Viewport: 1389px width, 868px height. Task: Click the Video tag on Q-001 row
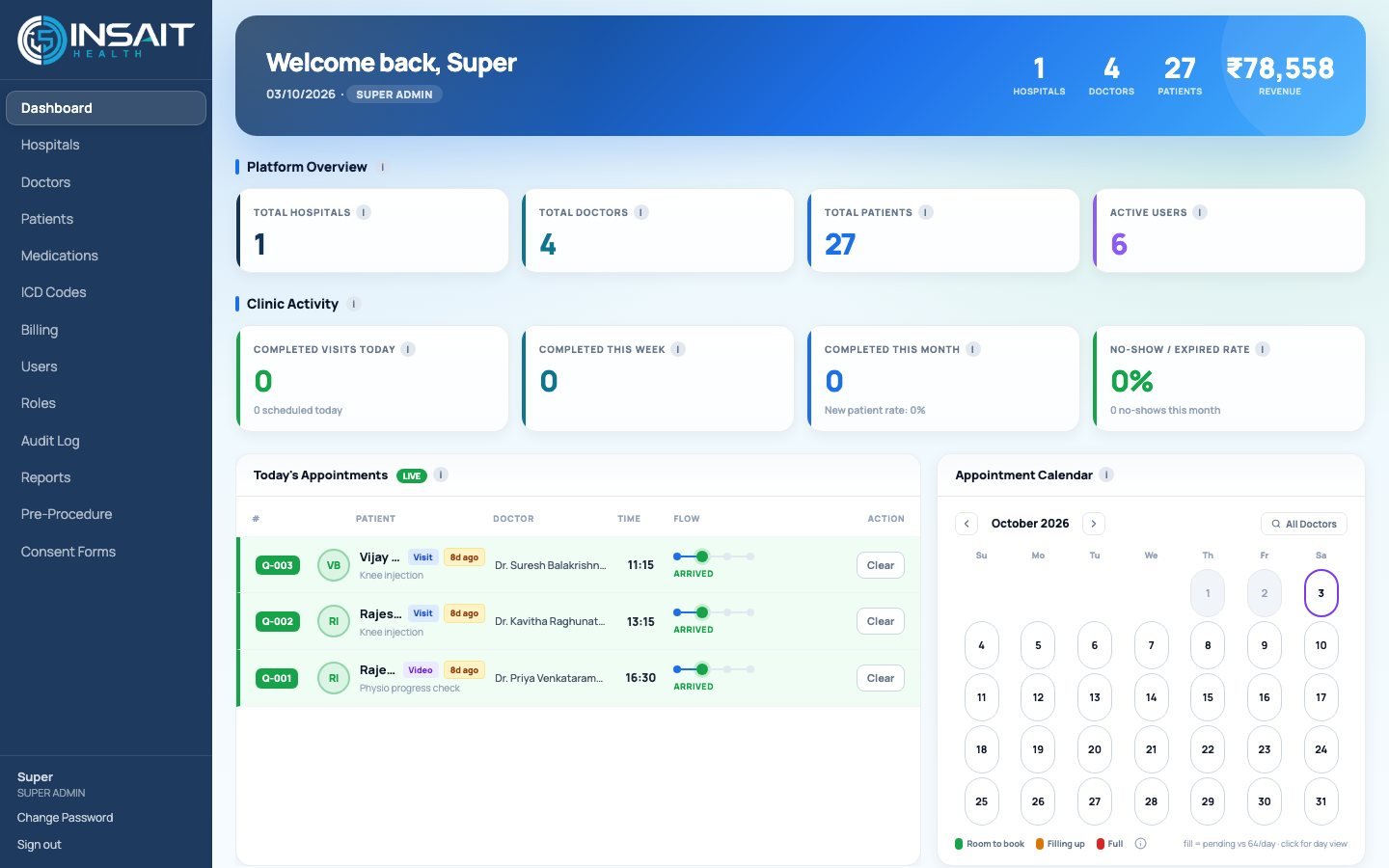coord(421,670)
